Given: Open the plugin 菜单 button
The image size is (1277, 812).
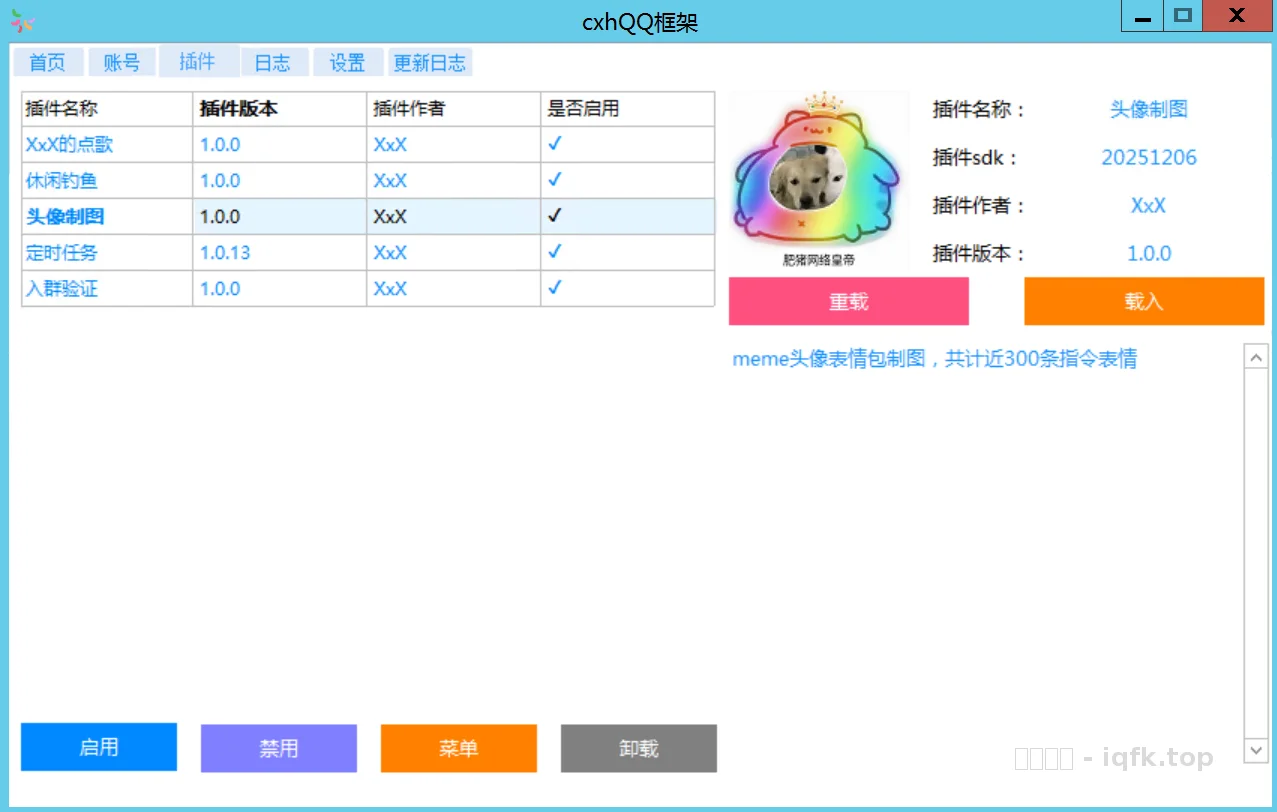Looking at the screenshot, I should point(458,748).
